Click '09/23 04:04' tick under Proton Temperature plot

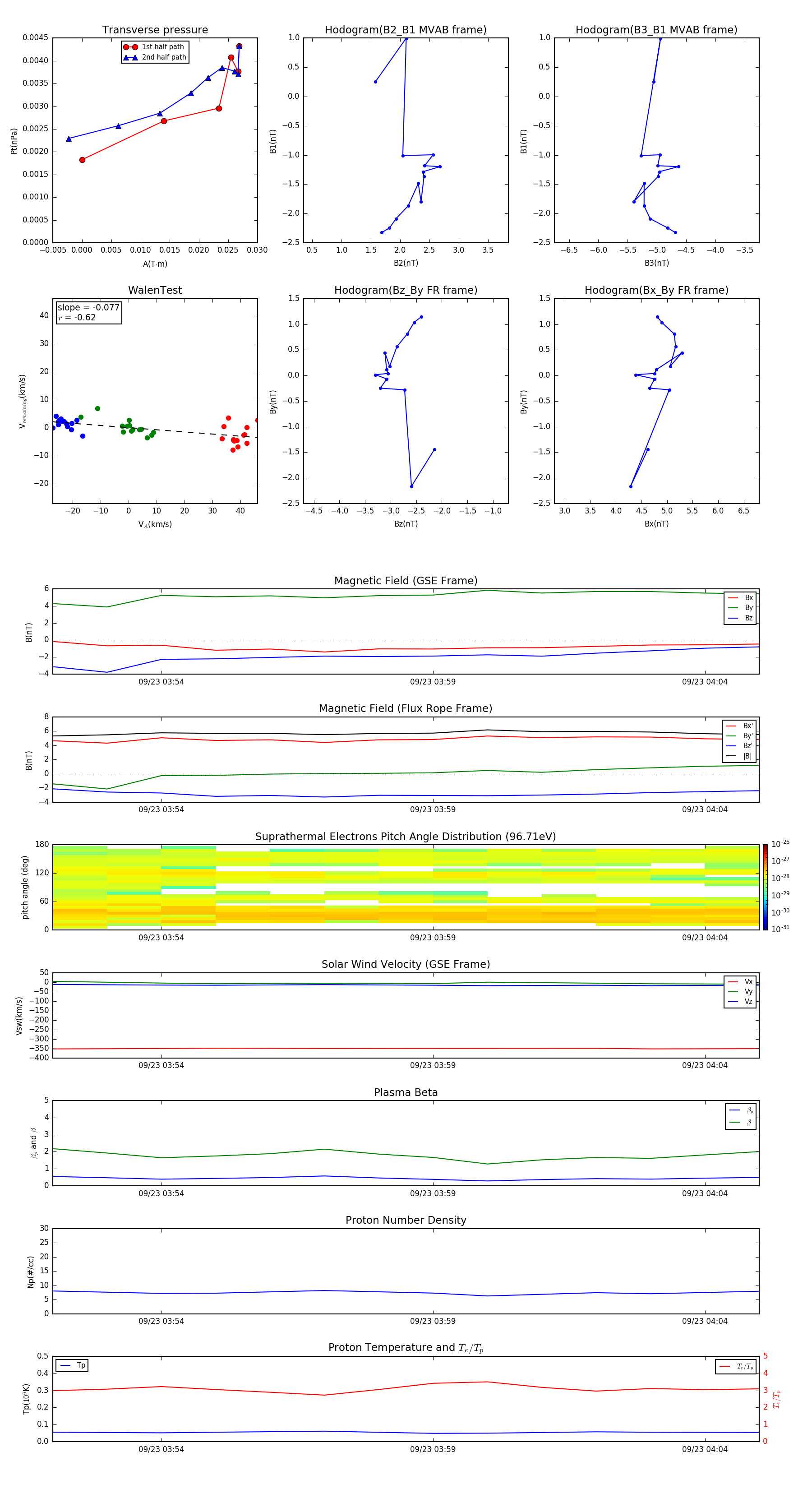(705, 1450)
